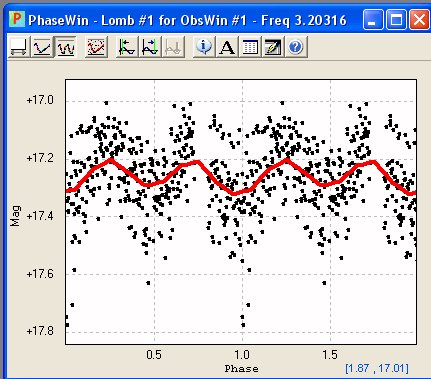The width and height of the screenshot is (431, 379).
Task: Toggle the double-phase curve view icon
Action: [x=66, y=47]
